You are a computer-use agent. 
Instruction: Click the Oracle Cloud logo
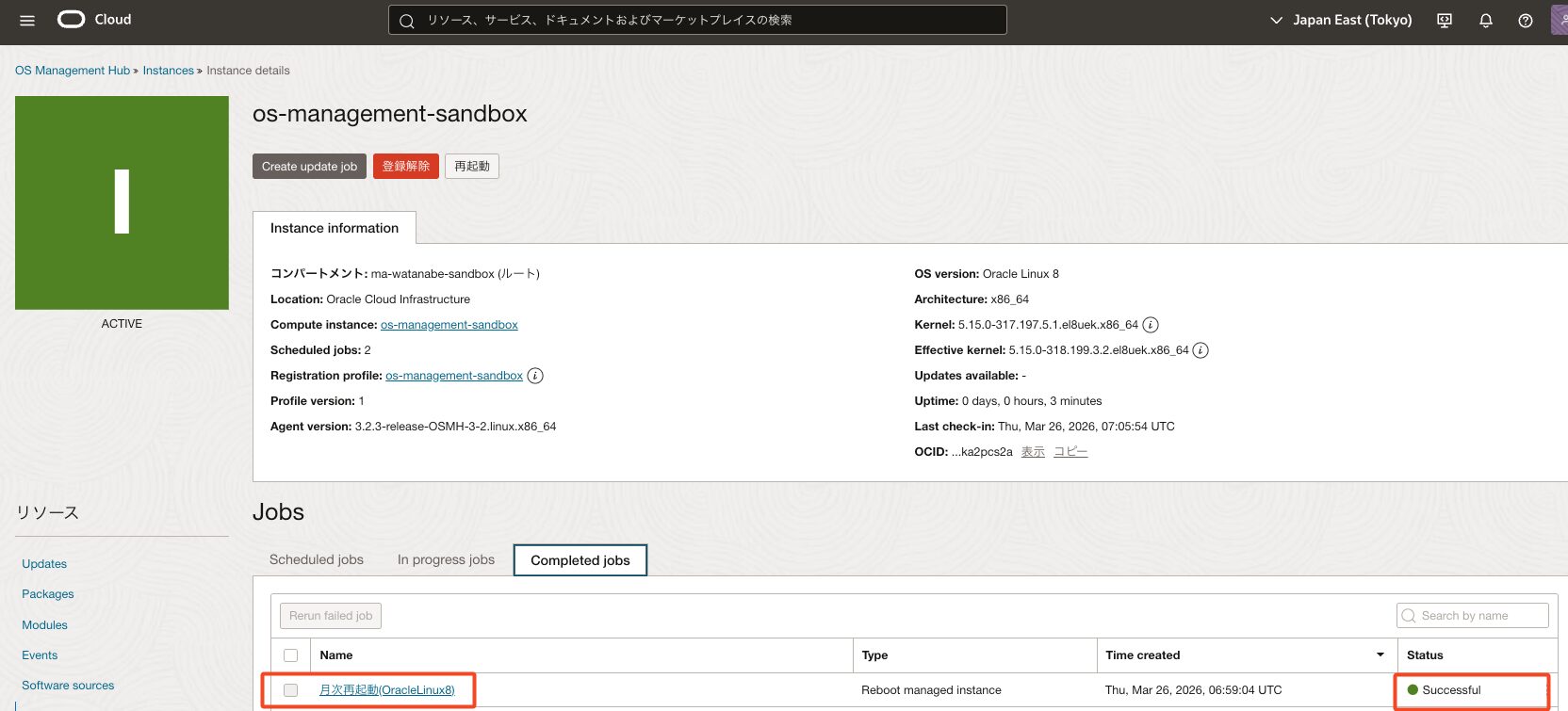click(x=94, y=20)
